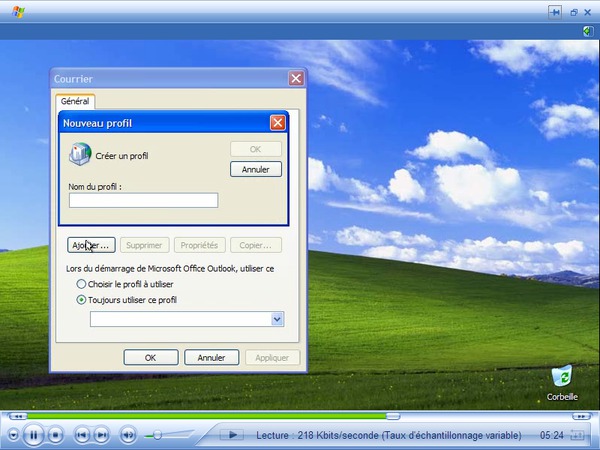Skip to the previous track
This screenshot has width=600, height=450.
[82, 435]
